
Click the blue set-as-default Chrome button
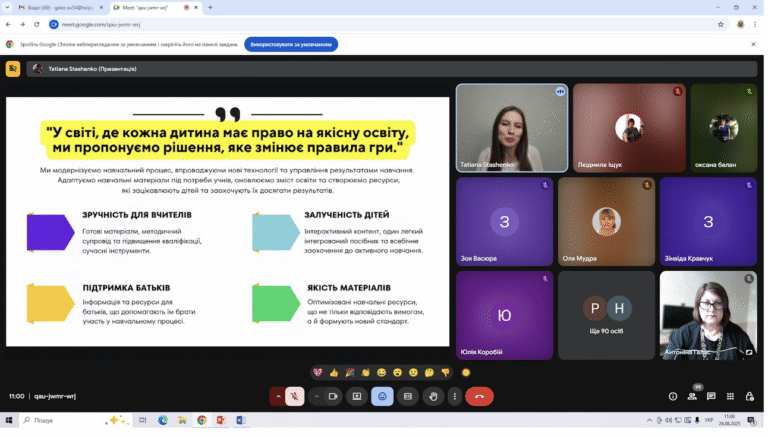point(292,45)
